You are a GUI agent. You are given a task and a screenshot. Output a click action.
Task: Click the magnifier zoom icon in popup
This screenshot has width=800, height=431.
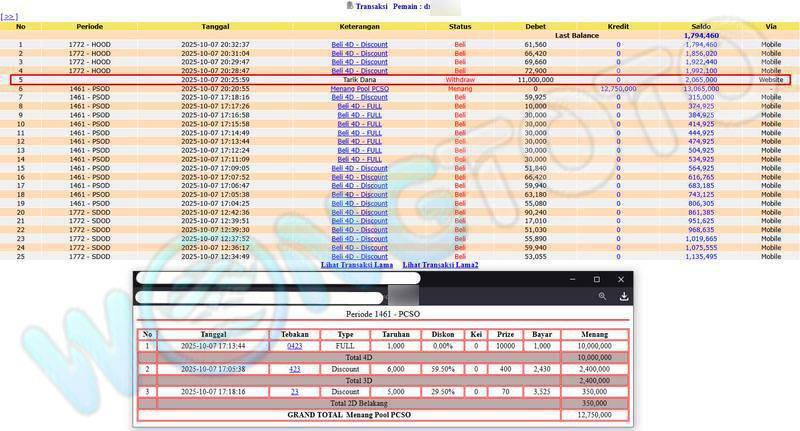pos(602,296)
